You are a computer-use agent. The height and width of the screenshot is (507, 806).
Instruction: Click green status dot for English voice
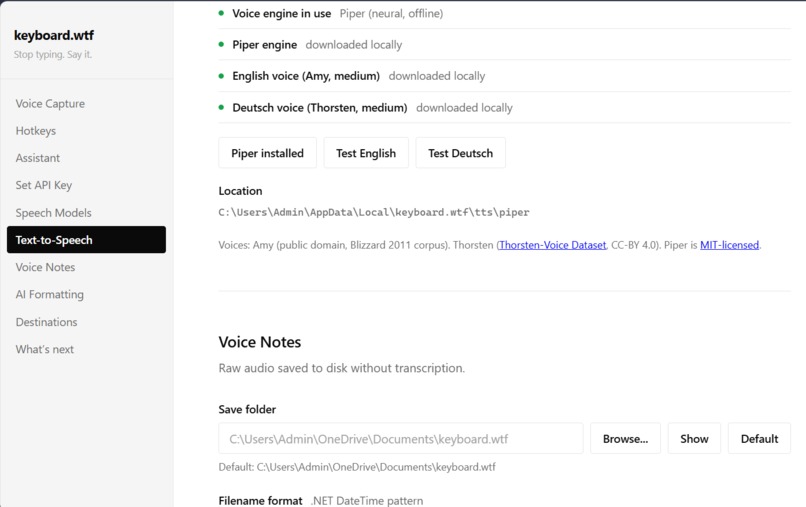tap(222, 76)
